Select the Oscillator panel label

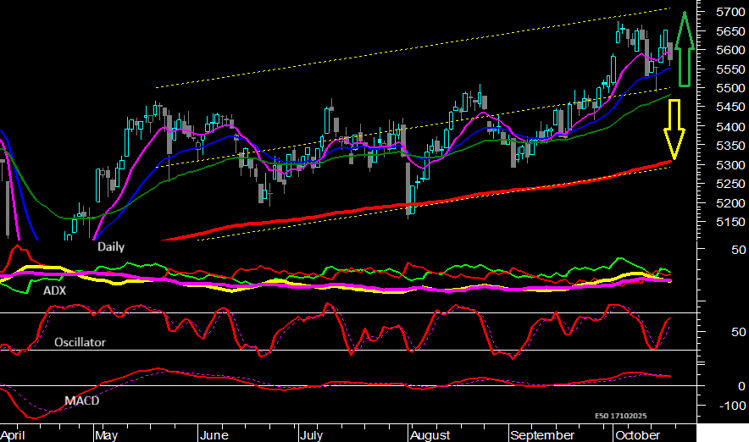[82, 341]
